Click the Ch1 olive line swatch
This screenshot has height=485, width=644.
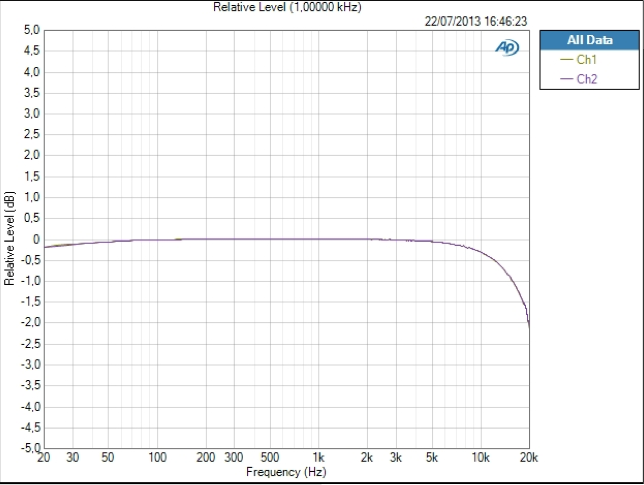pyautogui.click(x=566, y=60)
